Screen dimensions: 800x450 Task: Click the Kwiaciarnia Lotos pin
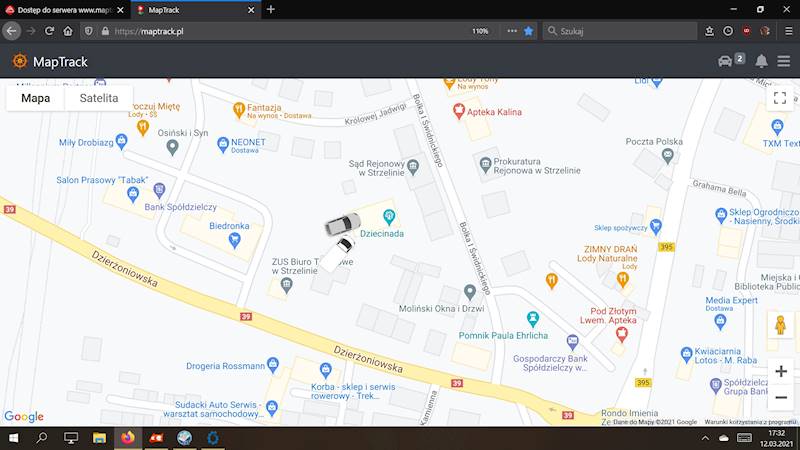click(686, 354)
